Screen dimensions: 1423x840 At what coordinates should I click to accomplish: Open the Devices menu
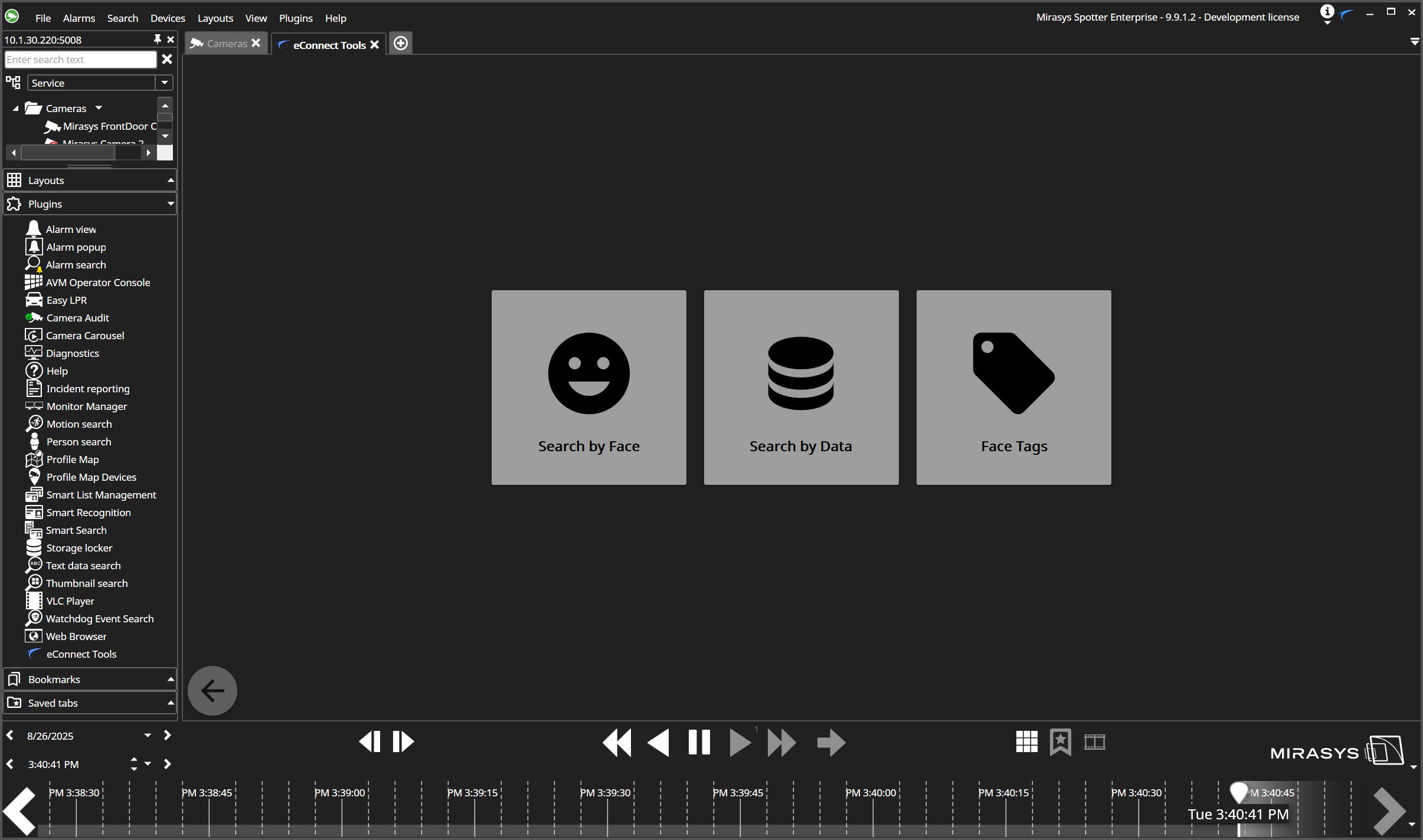168,18
